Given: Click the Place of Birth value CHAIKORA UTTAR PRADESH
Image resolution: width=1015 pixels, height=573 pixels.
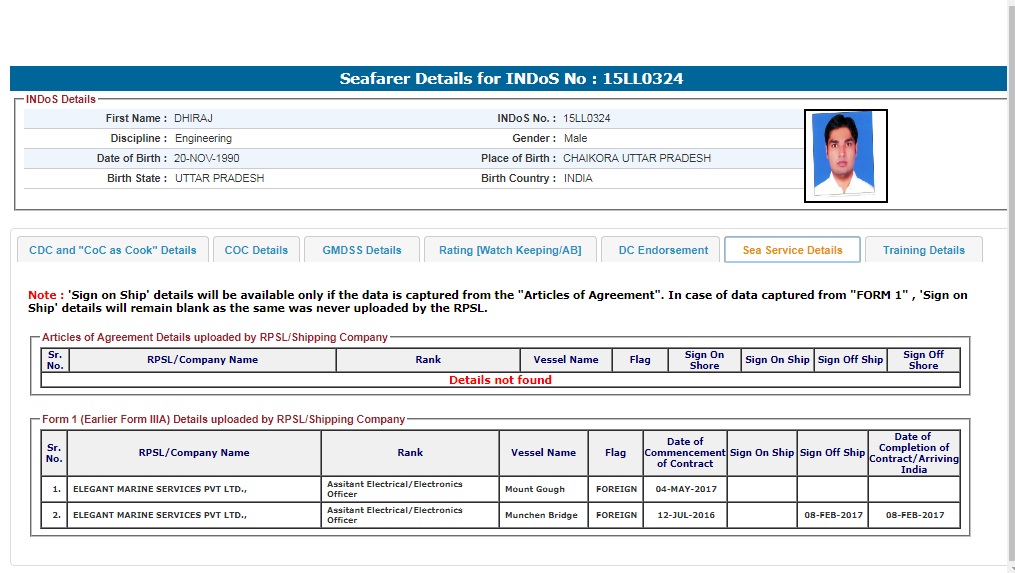Looking at the screenshot, I should point(637,158).
